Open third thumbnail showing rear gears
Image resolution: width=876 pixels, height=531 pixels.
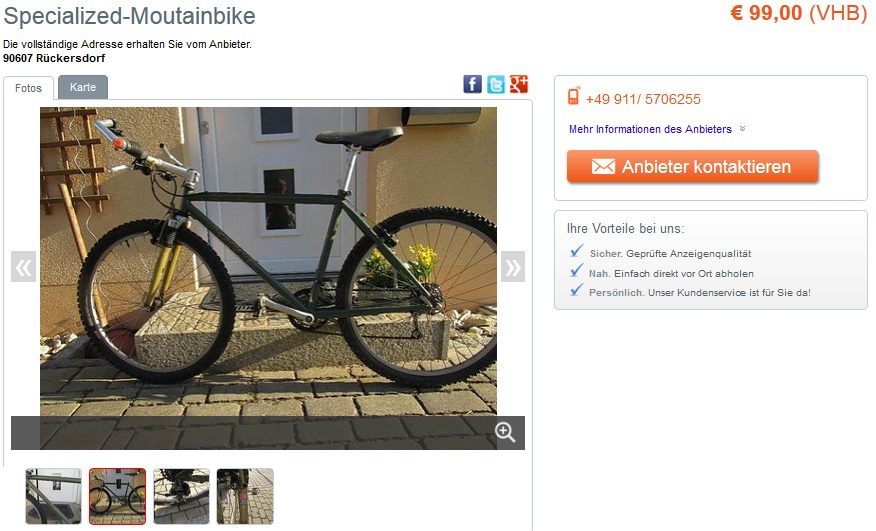tap(182, 496)
